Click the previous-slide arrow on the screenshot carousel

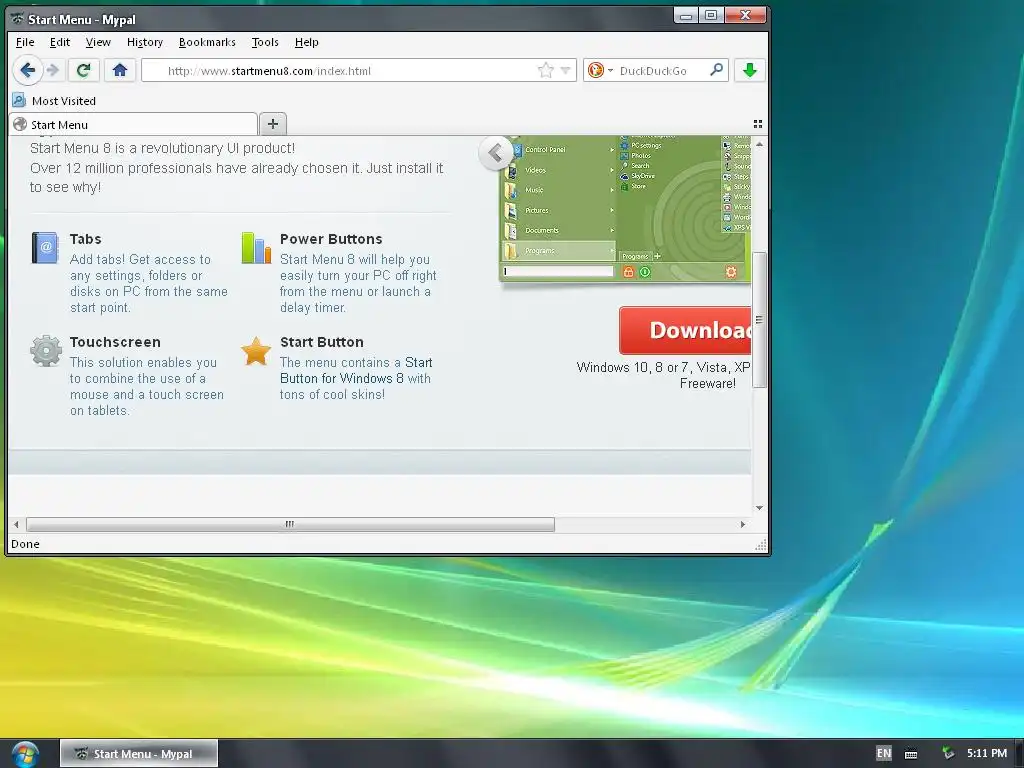tap(496, 153)
